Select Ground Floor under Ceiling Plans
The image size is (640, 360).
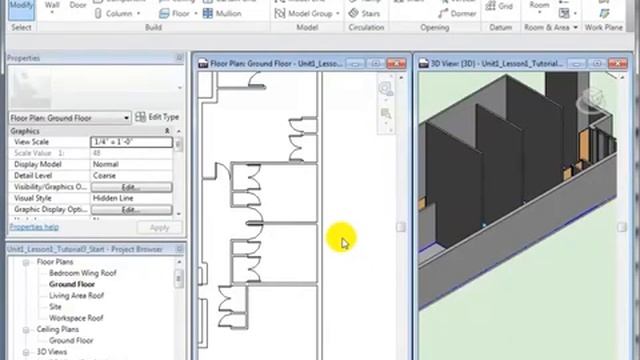point(71,340)
